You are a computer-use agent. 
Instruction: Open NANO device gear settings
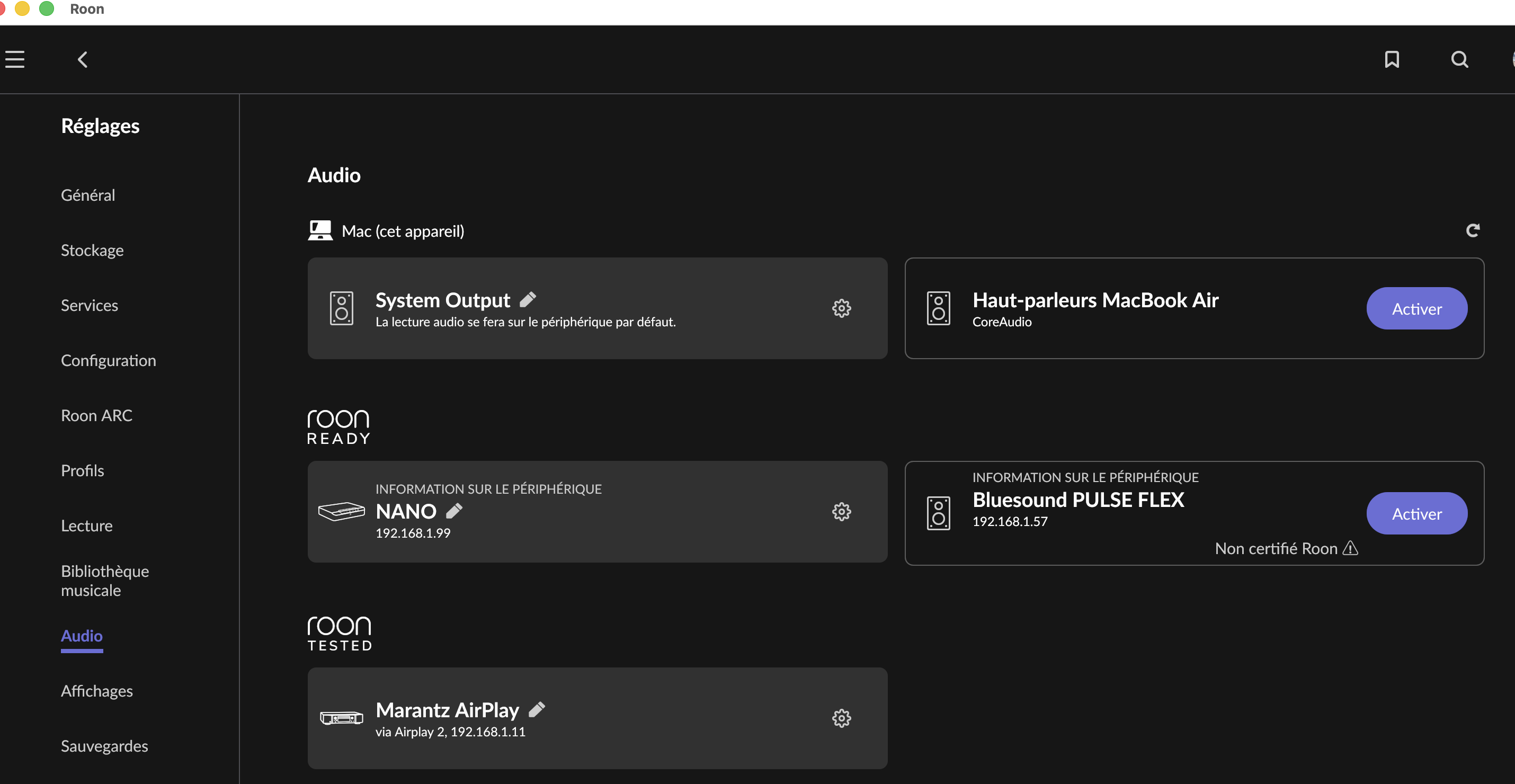coord(841,512)
